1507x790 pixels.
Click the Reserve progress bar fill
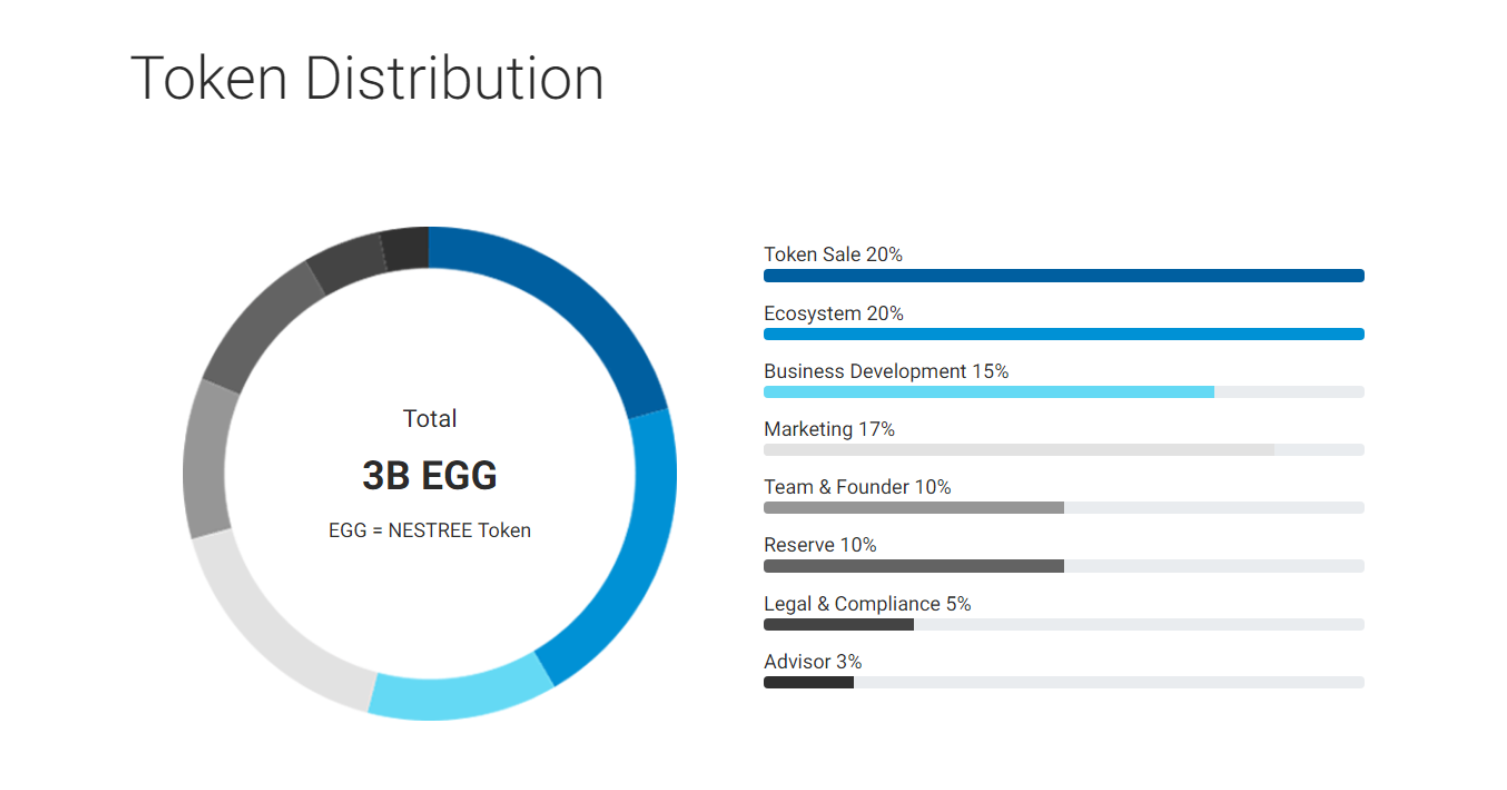[913, 566]
